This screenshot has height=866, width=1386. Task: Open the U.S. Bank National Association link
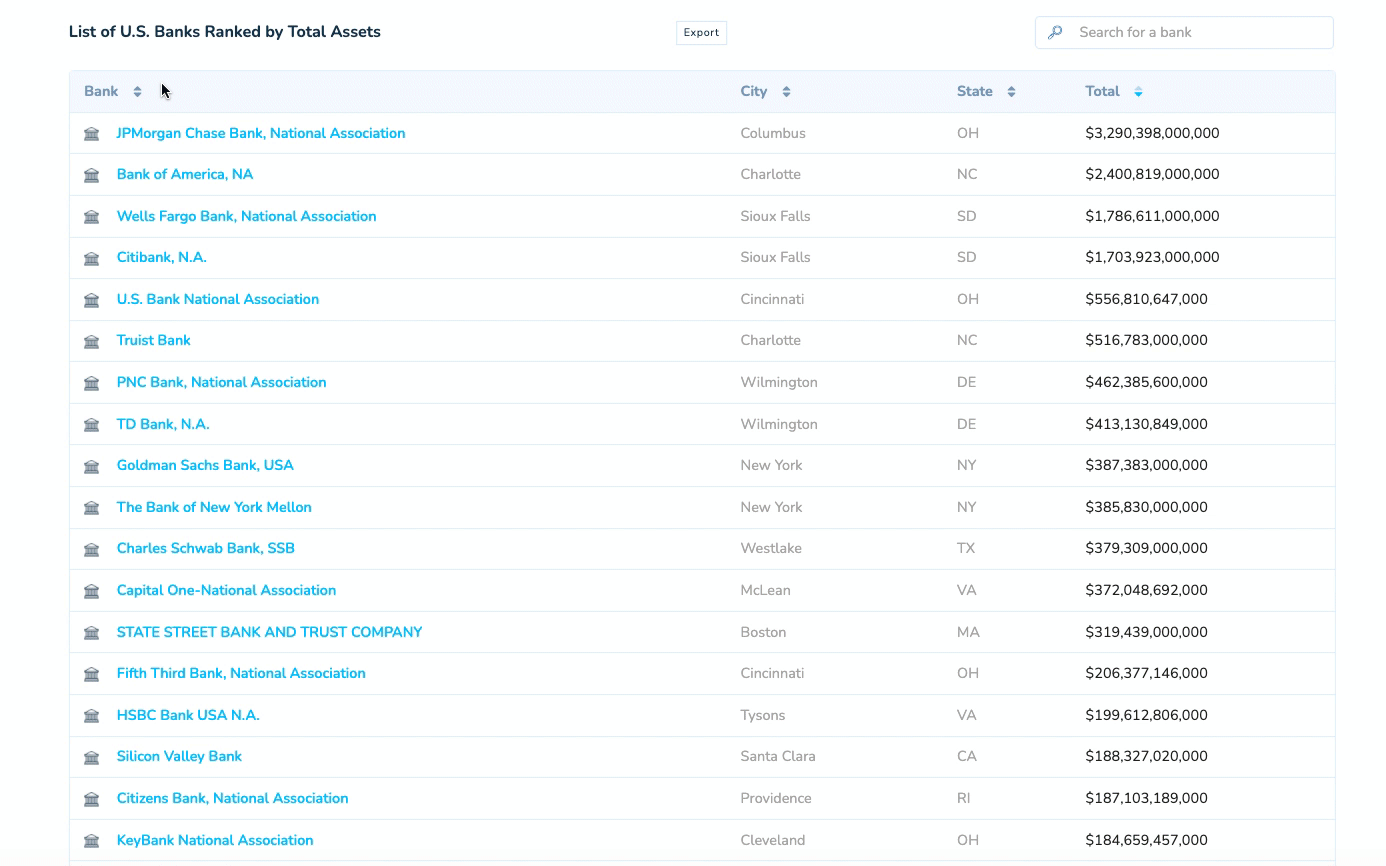(218, 299)
